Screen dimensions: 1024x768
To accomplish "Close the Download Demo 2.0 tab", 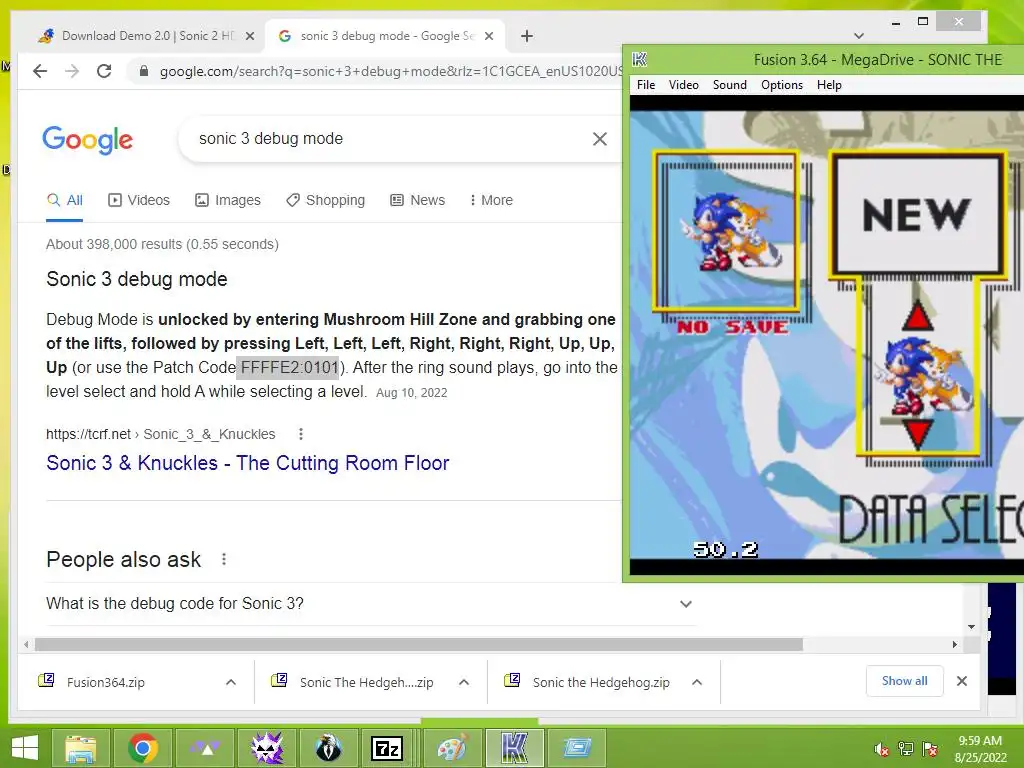I will pyautogui.click(x=249, y=37).
